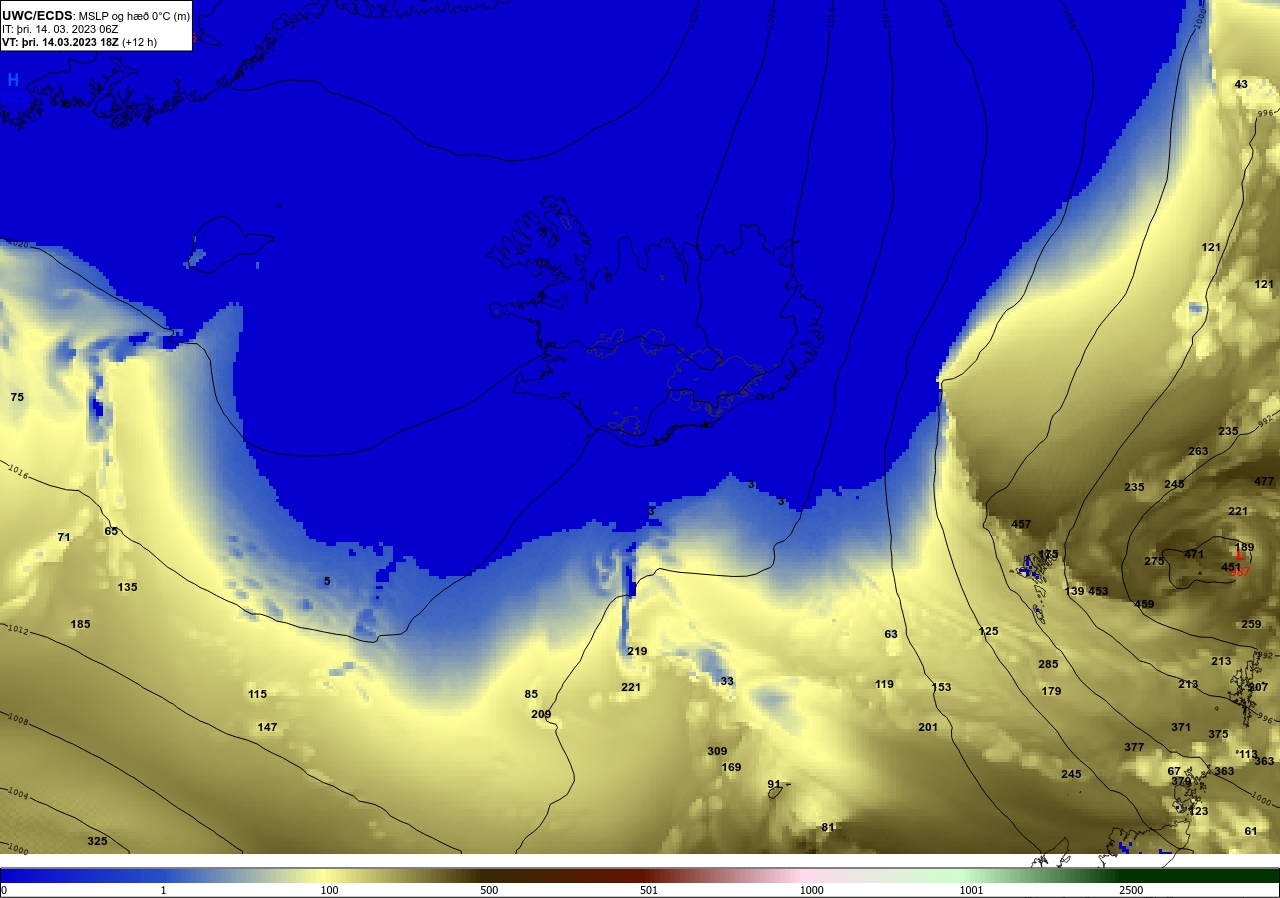The width and height of the screenshot is (1280, 898).
Task: Click the height value 75
Action: coord(17,397)
